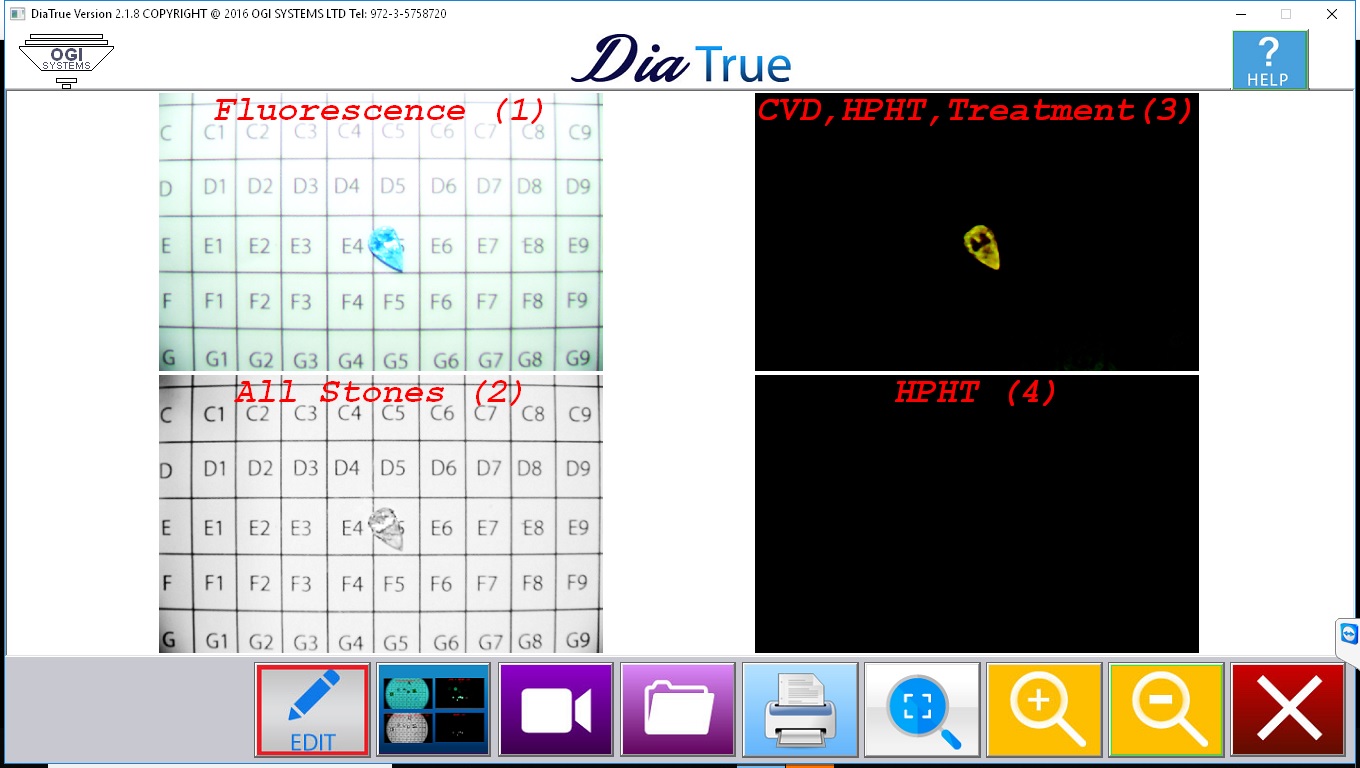Open the four-panel view thumbnail button

tap(433, 709)
